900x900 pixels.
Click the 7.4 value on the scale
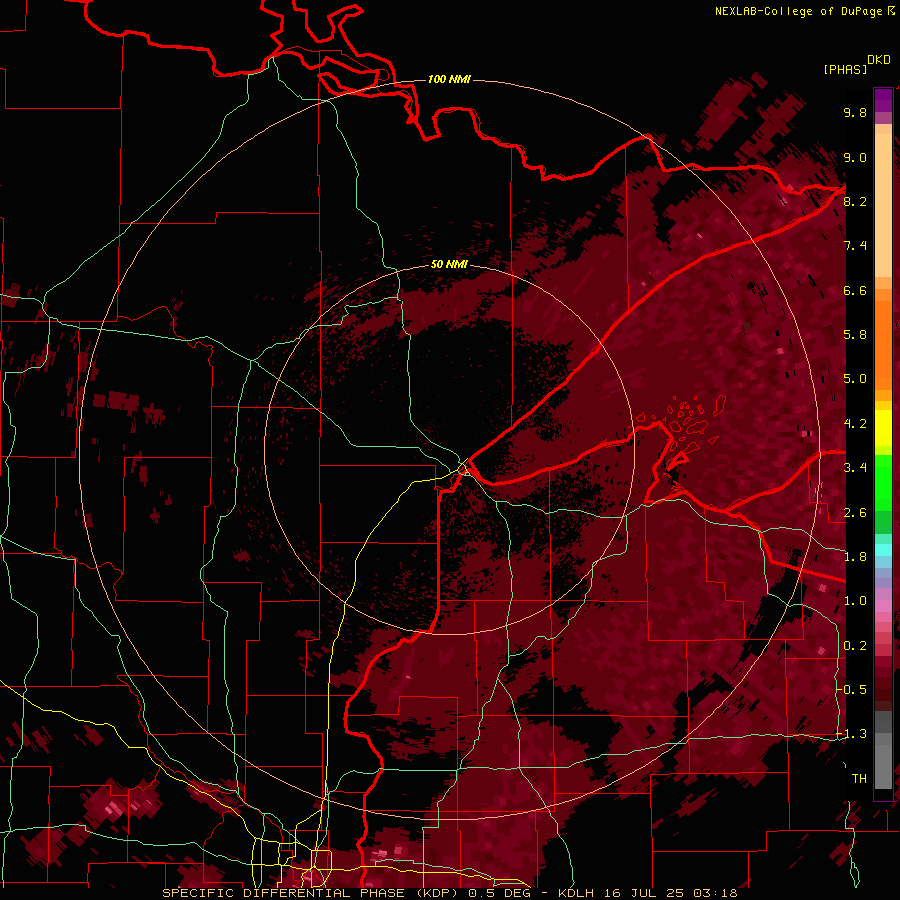coord(855,246)
